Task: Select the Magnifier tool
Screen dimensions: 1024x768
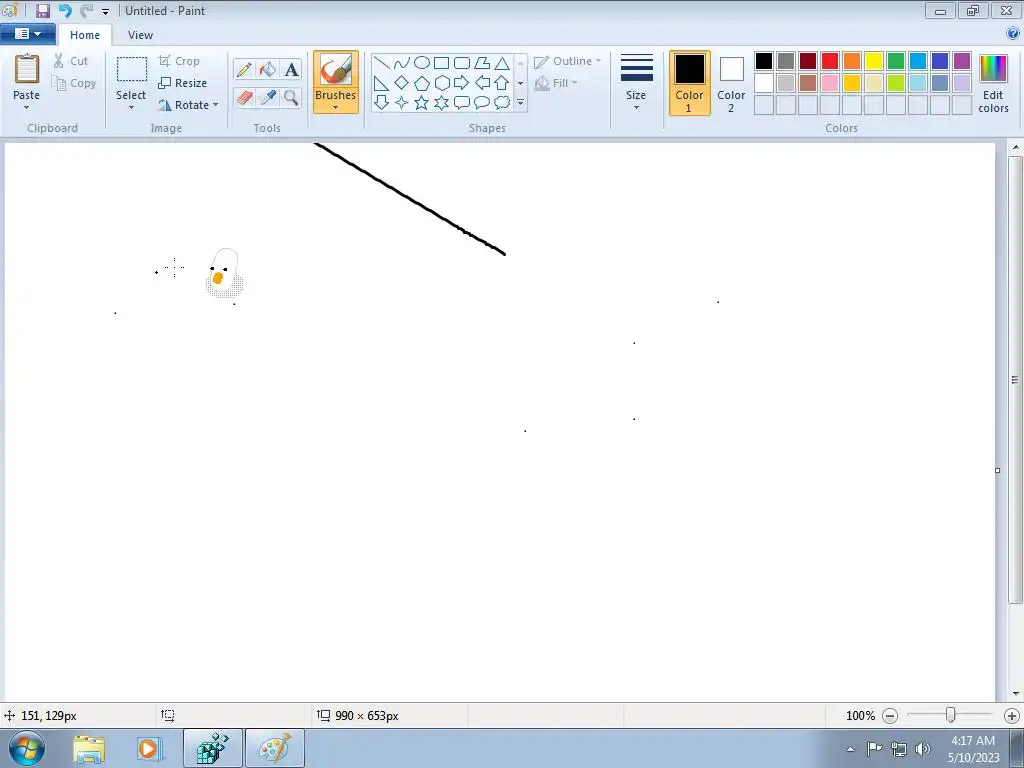Action: tap(291, 98)
